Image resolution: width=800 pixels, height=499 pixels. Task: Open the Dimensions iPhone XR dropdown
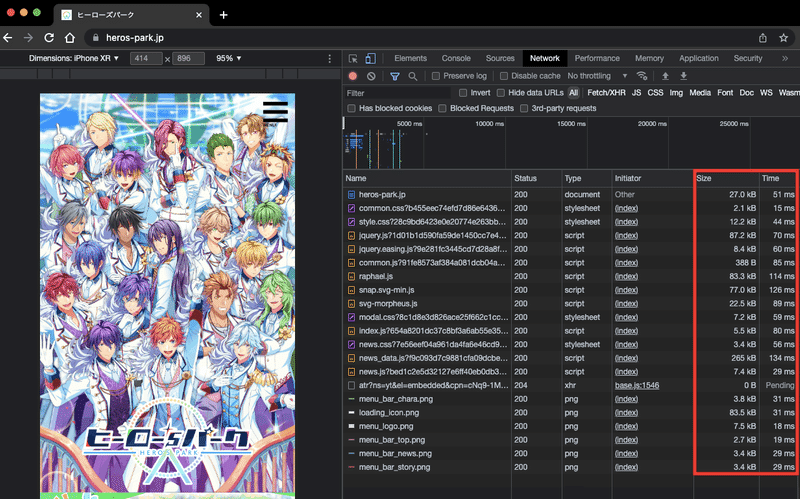click(73, 58)
